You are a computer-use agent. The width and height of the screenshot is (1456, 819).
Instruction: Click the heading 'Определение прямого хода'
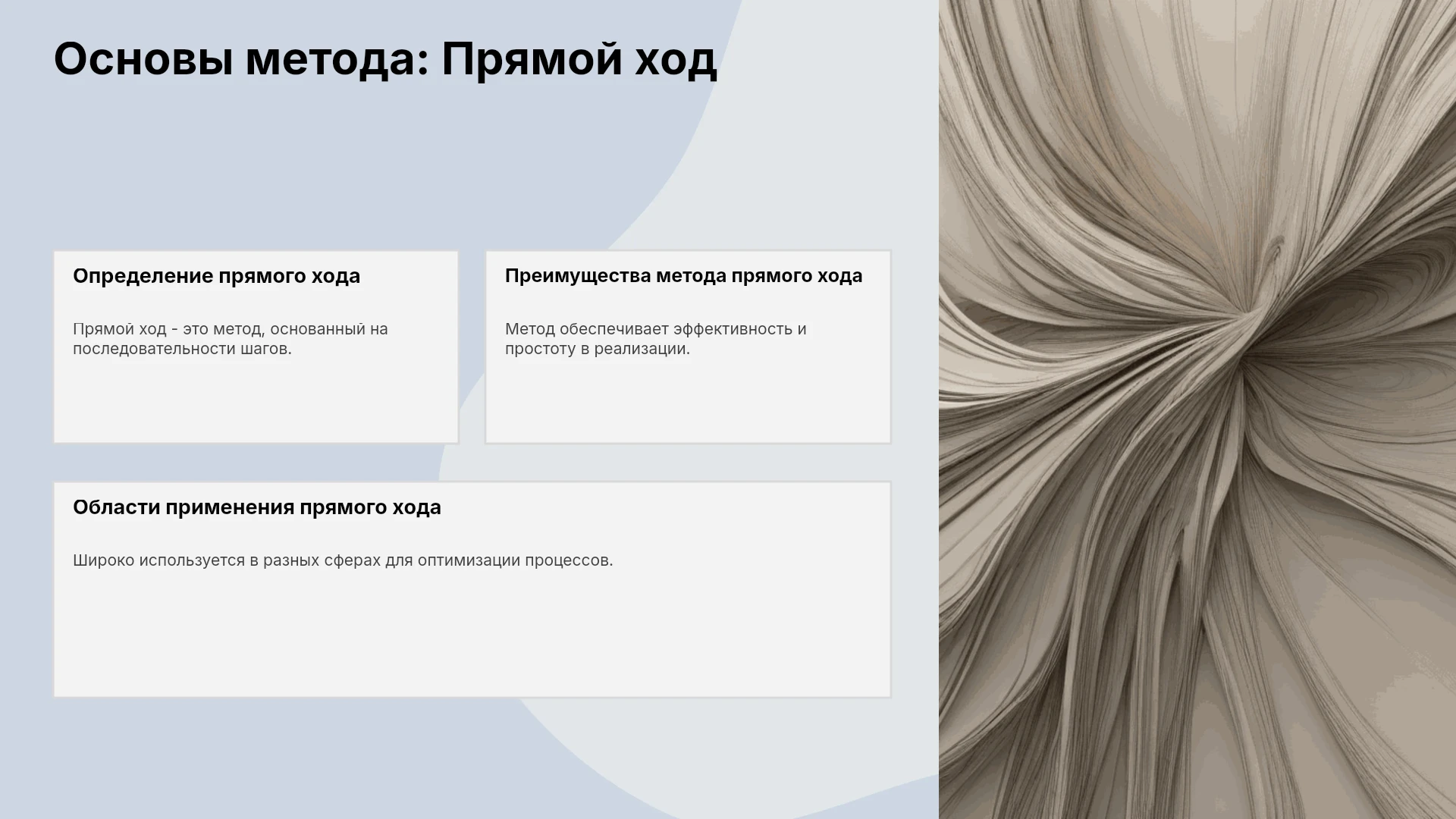[216, 276]
